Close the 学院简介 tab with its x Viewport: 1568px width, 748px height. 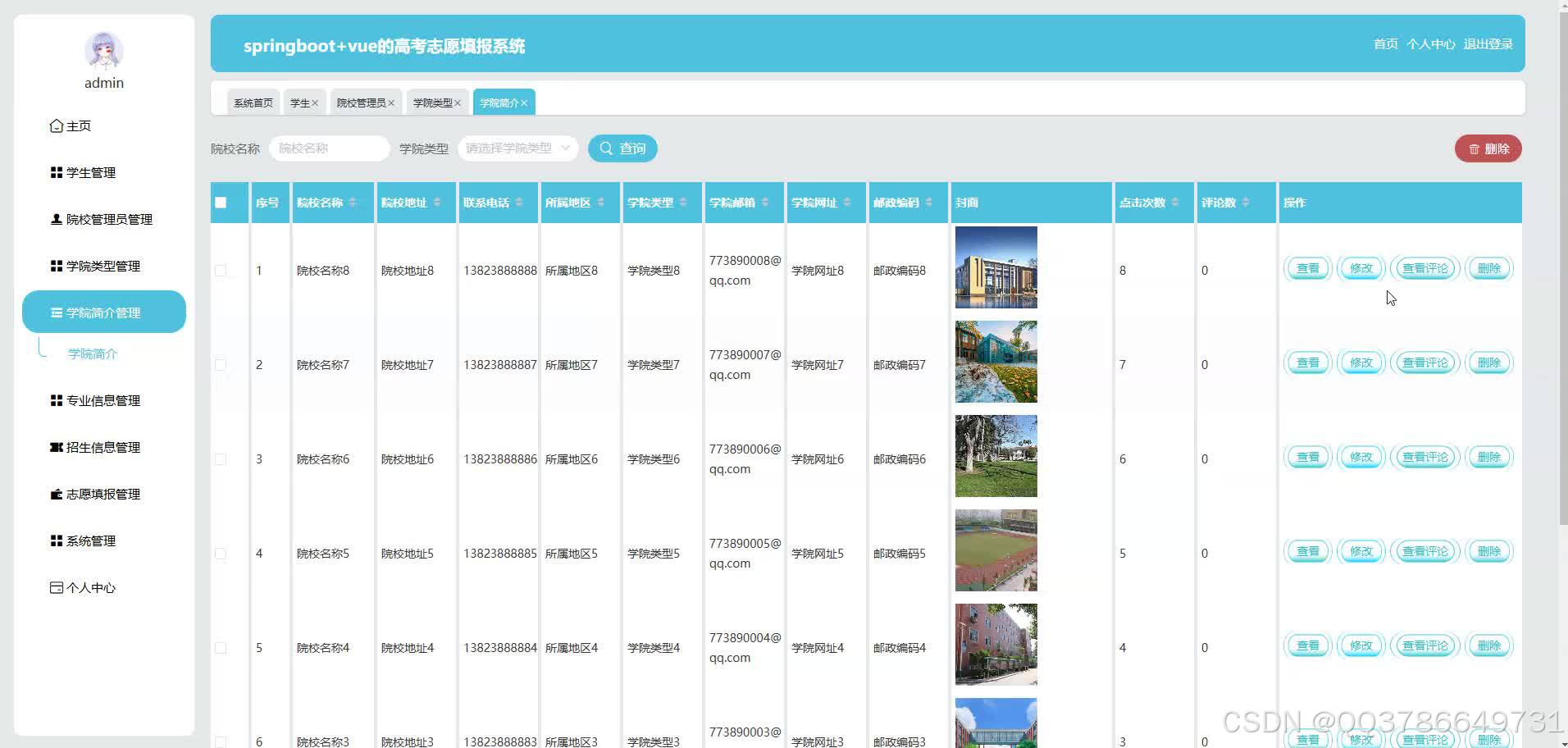[524, 103]
